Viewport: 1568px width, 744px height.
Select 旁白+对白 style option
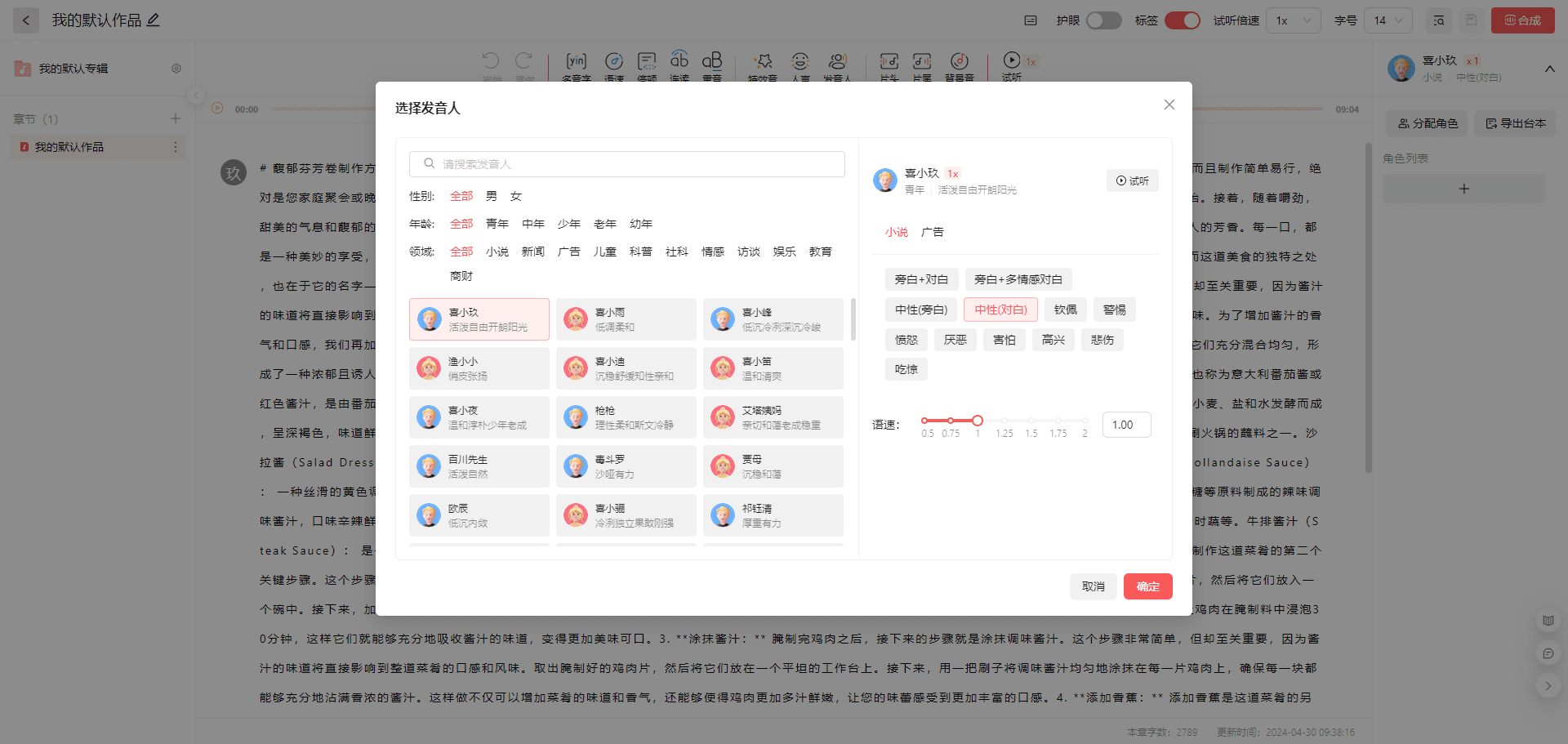click(x=921, y=279)
